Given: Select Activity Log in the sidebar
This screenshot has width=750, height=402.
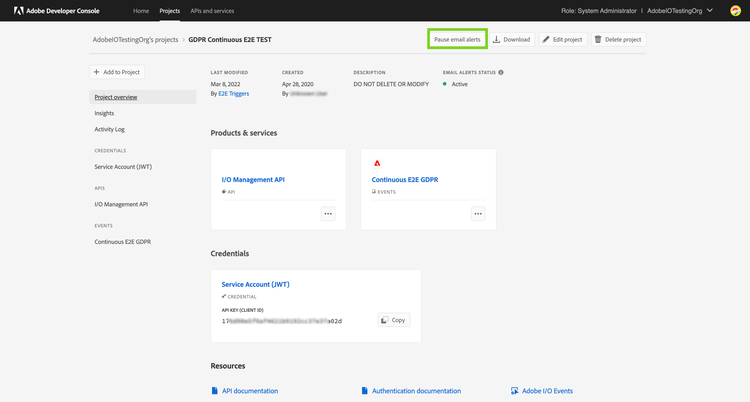Looking at the screenshot, I should point(109,129).
